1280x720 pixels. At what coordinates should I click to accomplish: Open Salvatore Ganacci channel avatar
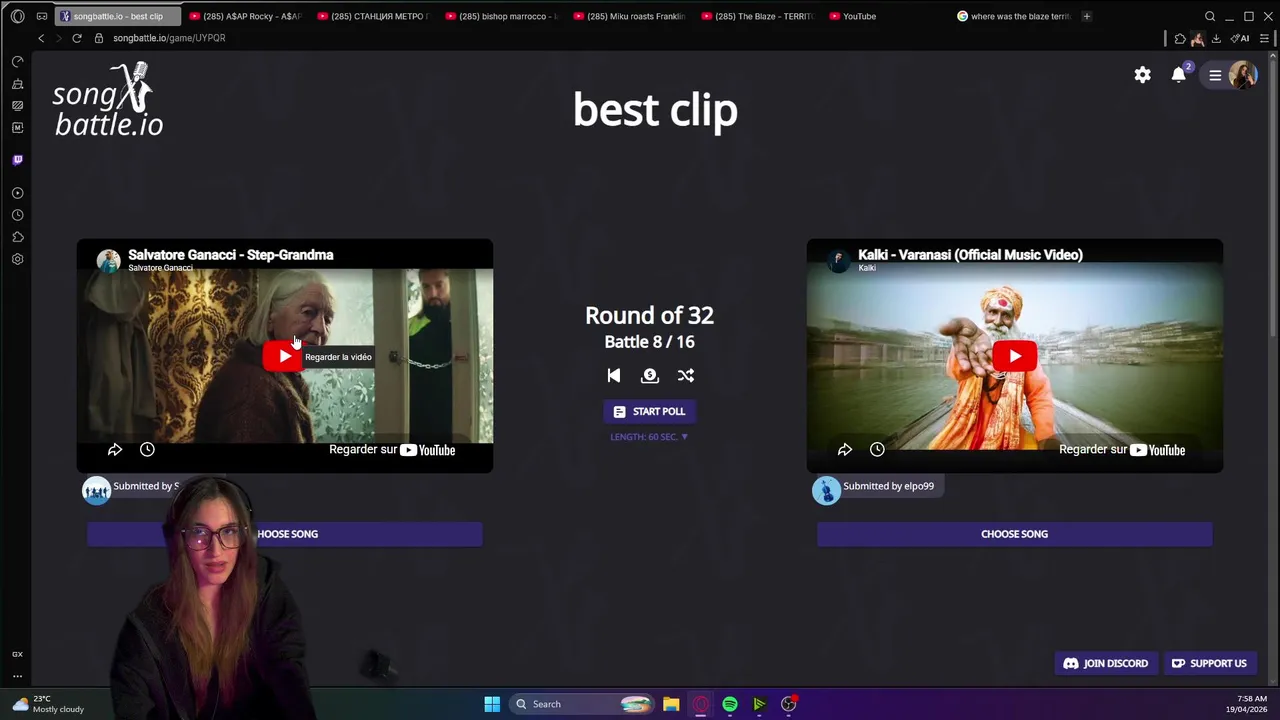pyautogui.click(x=108, y=261)
